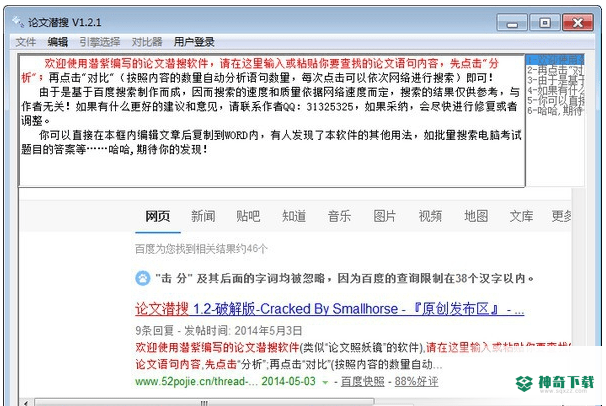Click into the thesis text input area

272,121
